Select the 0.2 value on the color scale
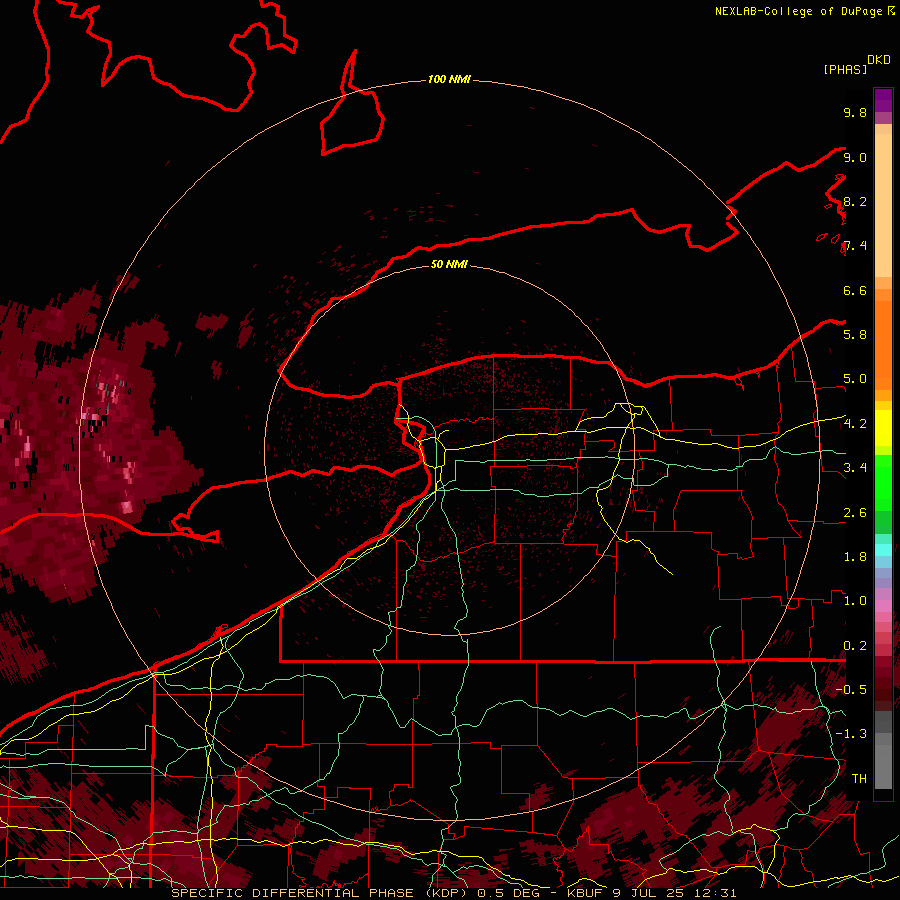900x900 pixels. (855, 645)
